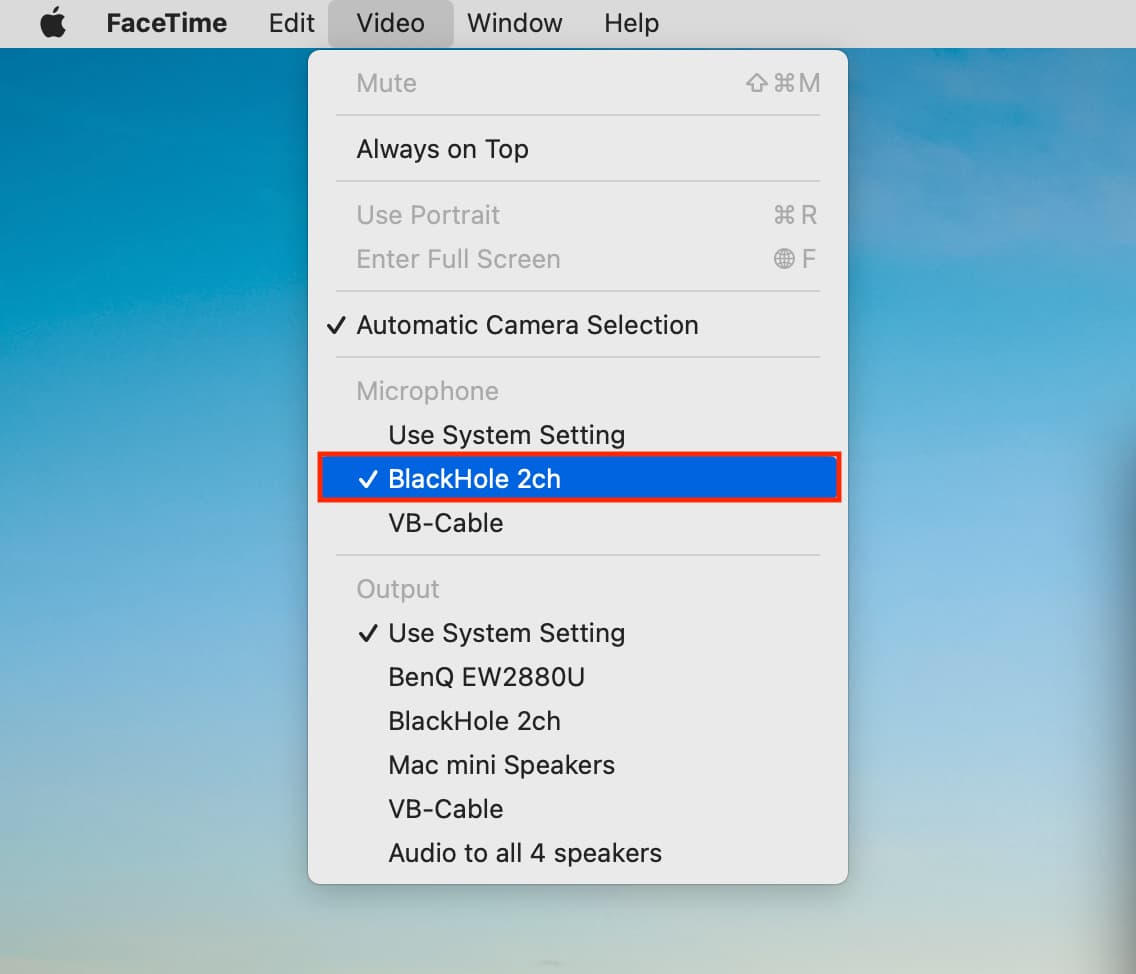Select BlackHole 2ch as microphone
Image resolution: width=1136 pixels, height=974 pixels.
coord(577,479)
